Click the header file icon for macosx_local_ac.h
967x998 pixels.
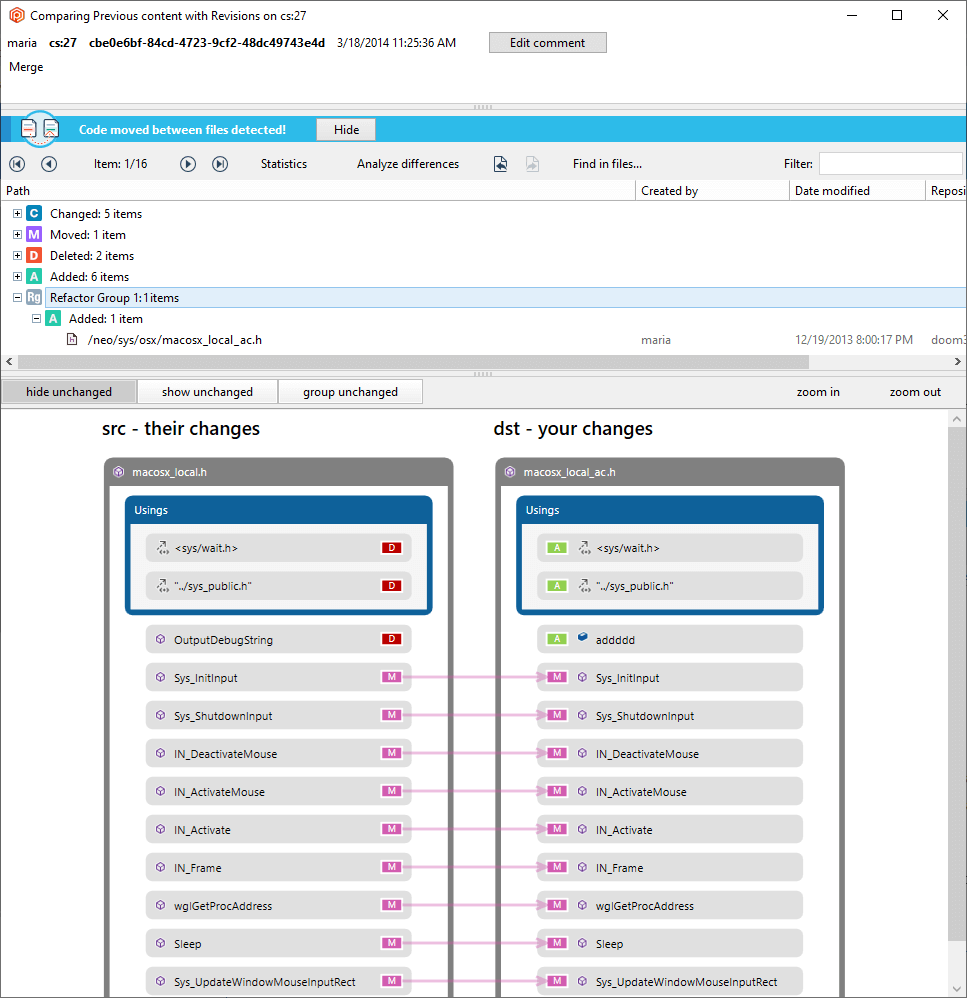coord(72,339)
